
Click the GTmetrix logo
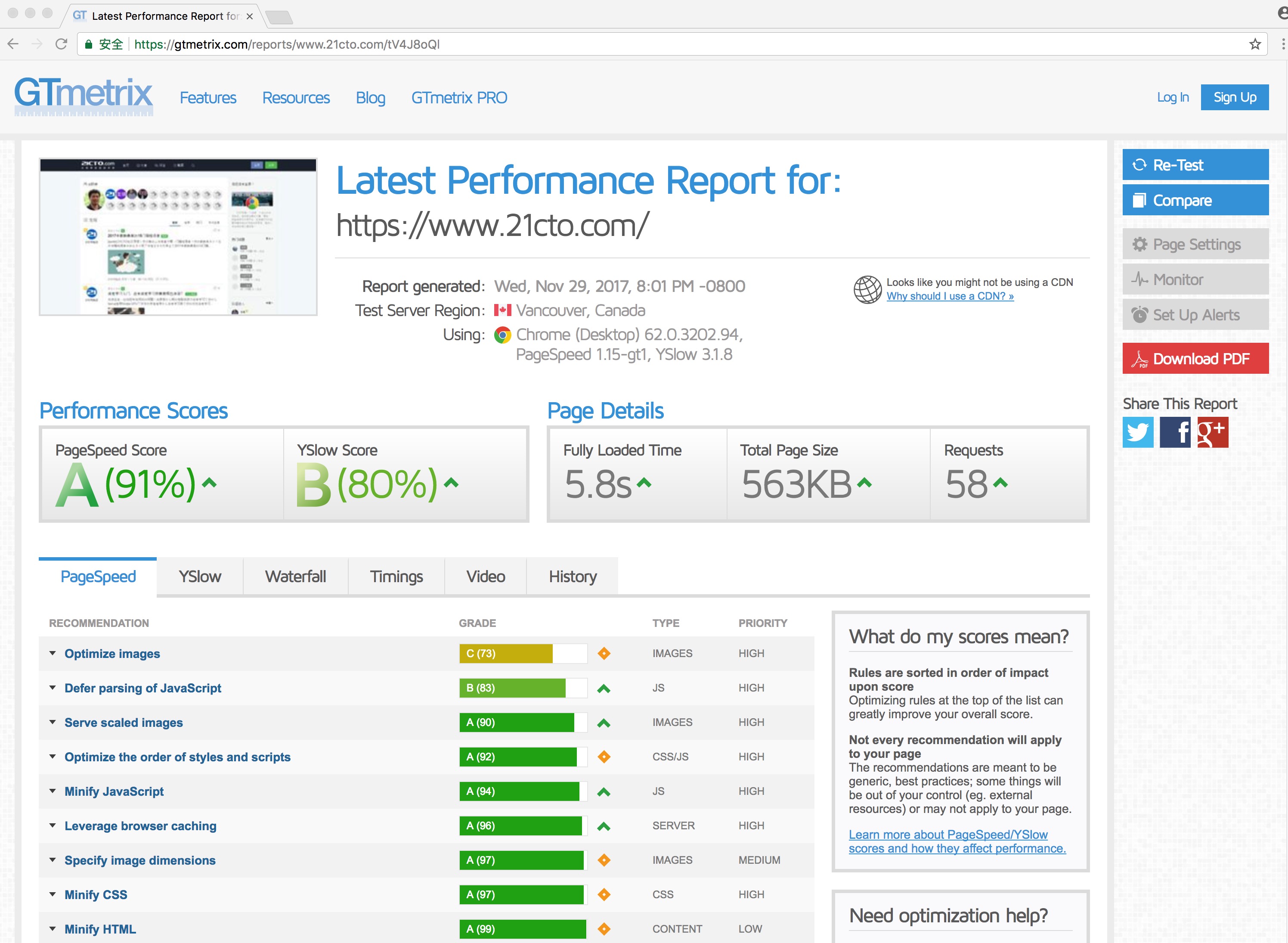(84, 96)
